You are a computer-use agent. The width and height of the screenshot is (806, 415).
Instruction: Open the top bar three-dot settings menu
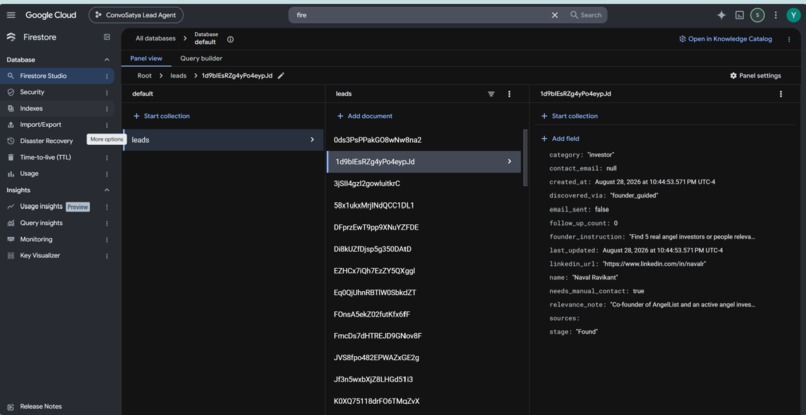tap(776, 15)
